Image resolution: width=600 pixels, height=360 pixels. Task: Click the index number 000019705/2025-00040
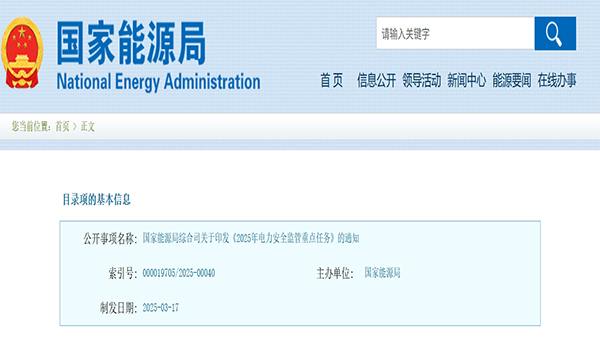point(179,273)
